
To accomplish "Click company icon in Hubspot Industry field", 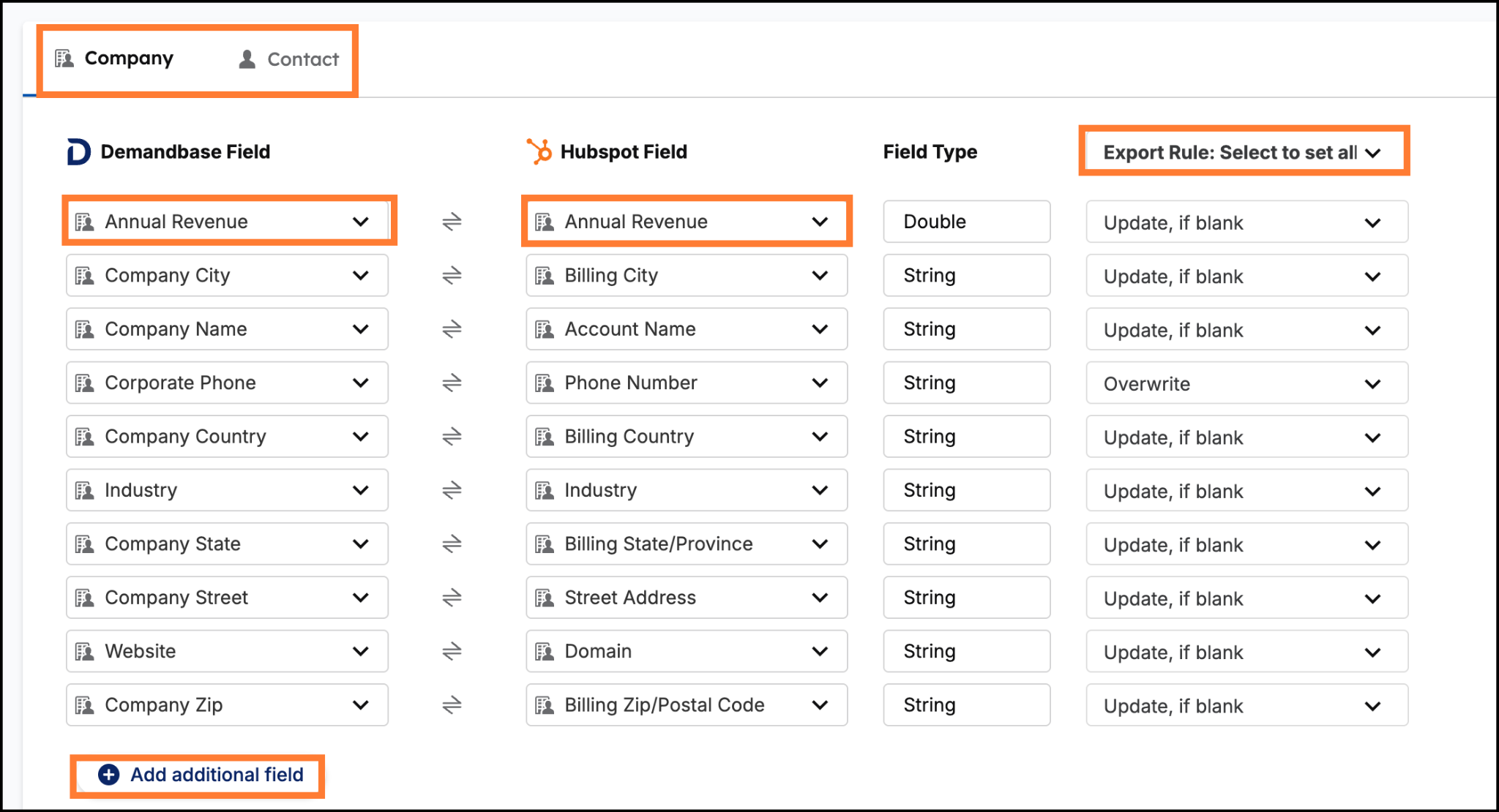I will 545,490.
